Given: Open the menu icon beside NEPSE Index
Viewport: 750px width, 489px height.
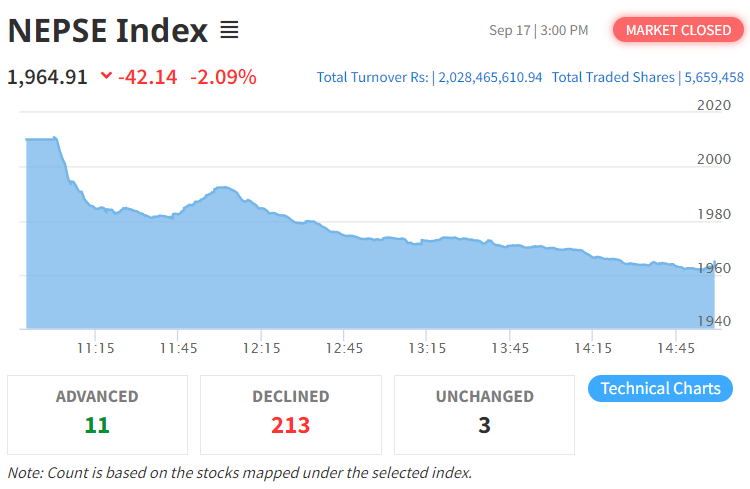Looking at the screenshot, I should (229, 31).
